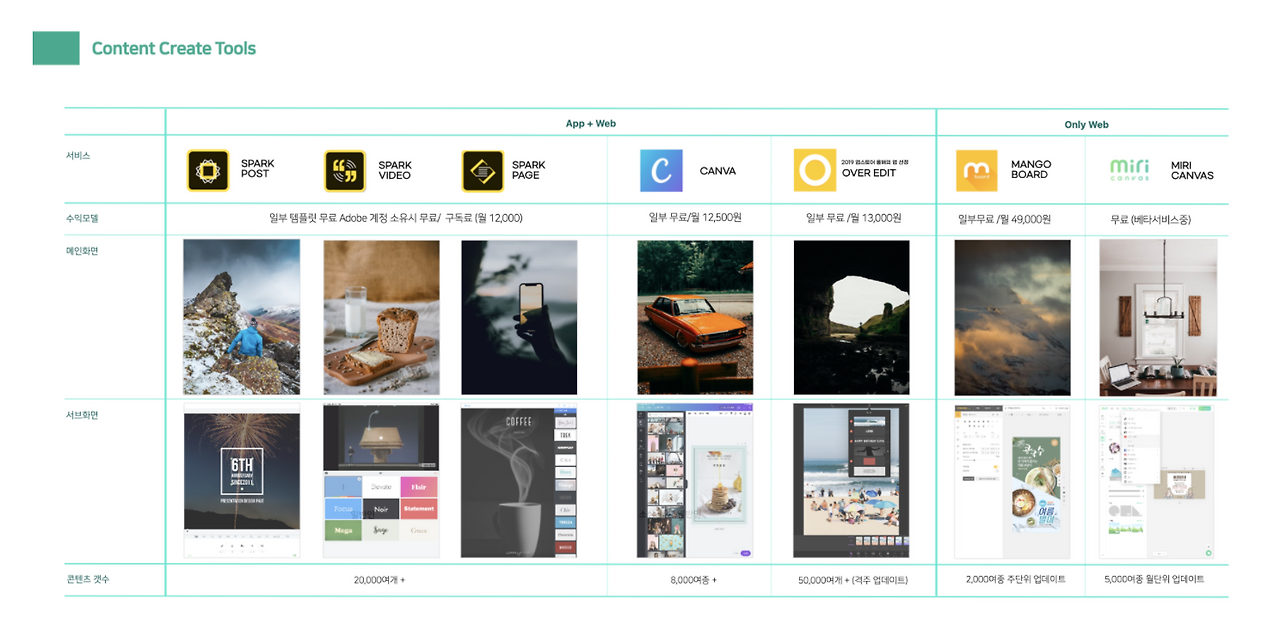Select the SPARK PAGE label
Viewport: 1280px width, 636px height.
tap(528, 170)
